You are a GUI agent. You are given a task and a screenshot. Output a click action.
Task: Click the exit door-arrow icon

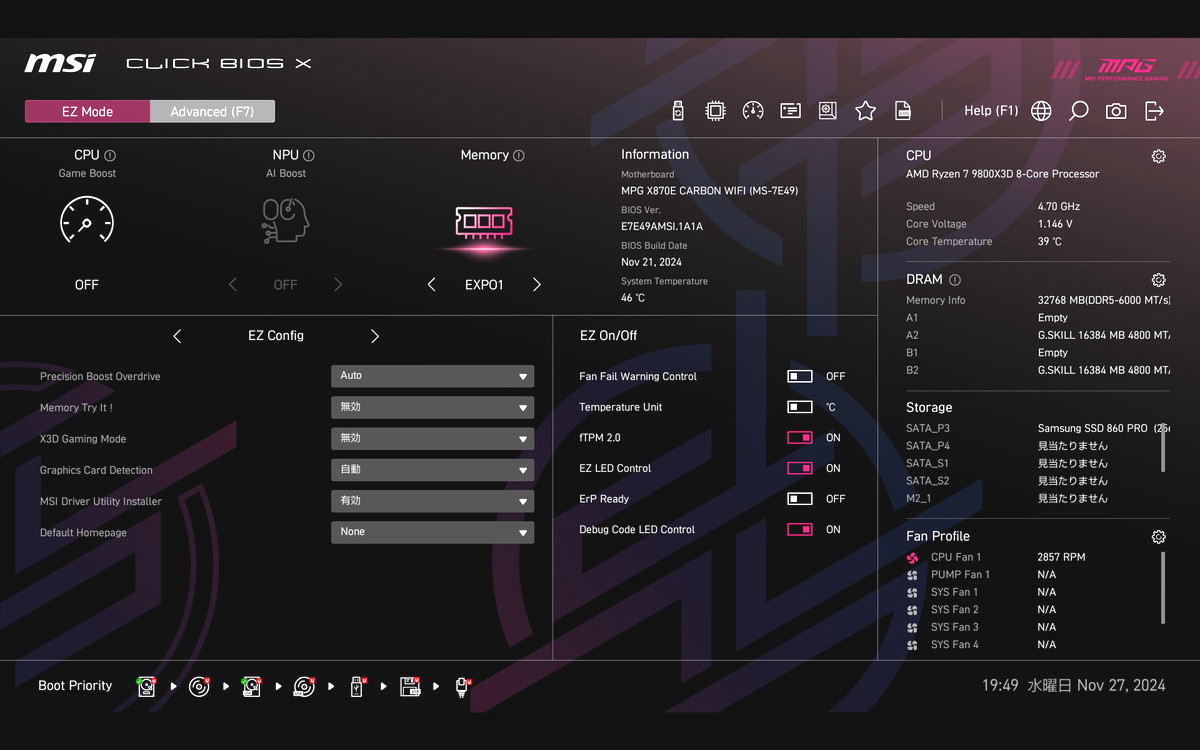coord(1154,111)
